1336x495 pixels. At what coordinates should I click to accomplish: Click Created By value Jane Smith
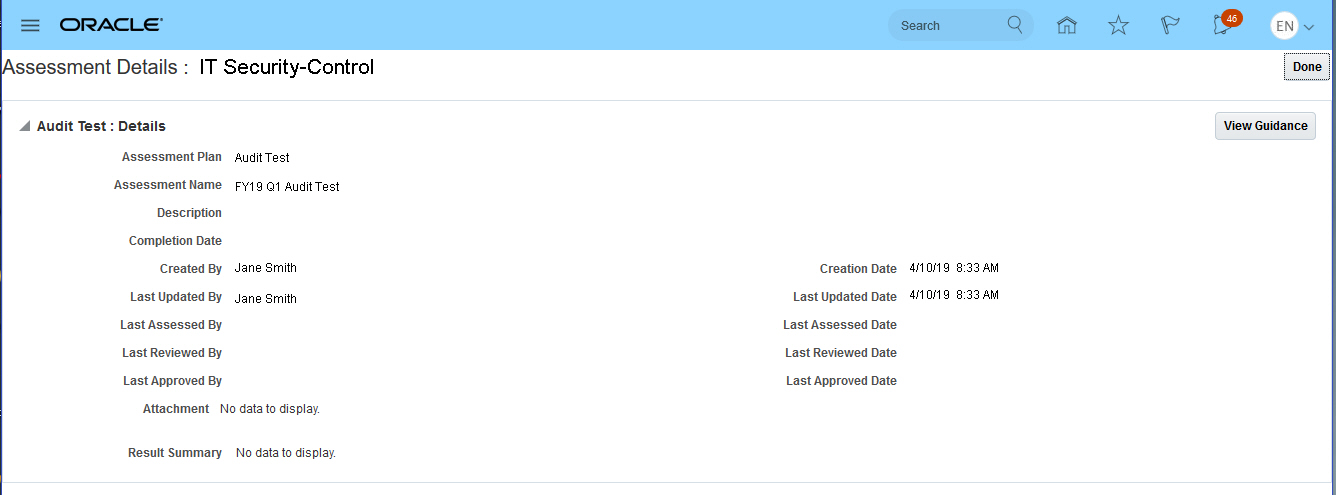point(266,268)
